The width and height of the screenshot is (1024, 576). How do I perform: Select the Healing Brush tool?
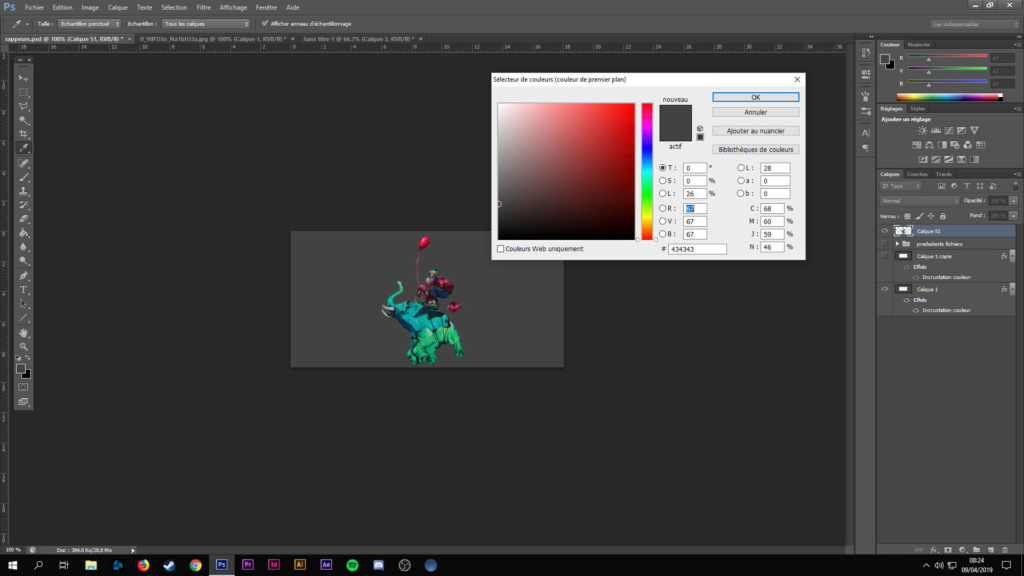coord(24,163)
